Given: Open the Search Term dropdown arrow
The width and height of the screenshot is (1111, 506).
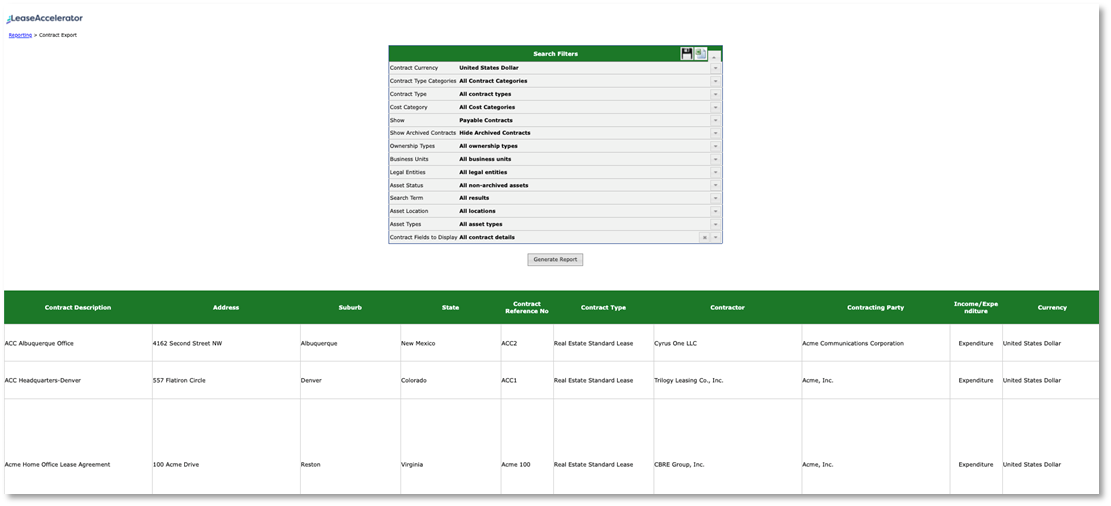Looking at the screenshot, I should click(716, 198).
